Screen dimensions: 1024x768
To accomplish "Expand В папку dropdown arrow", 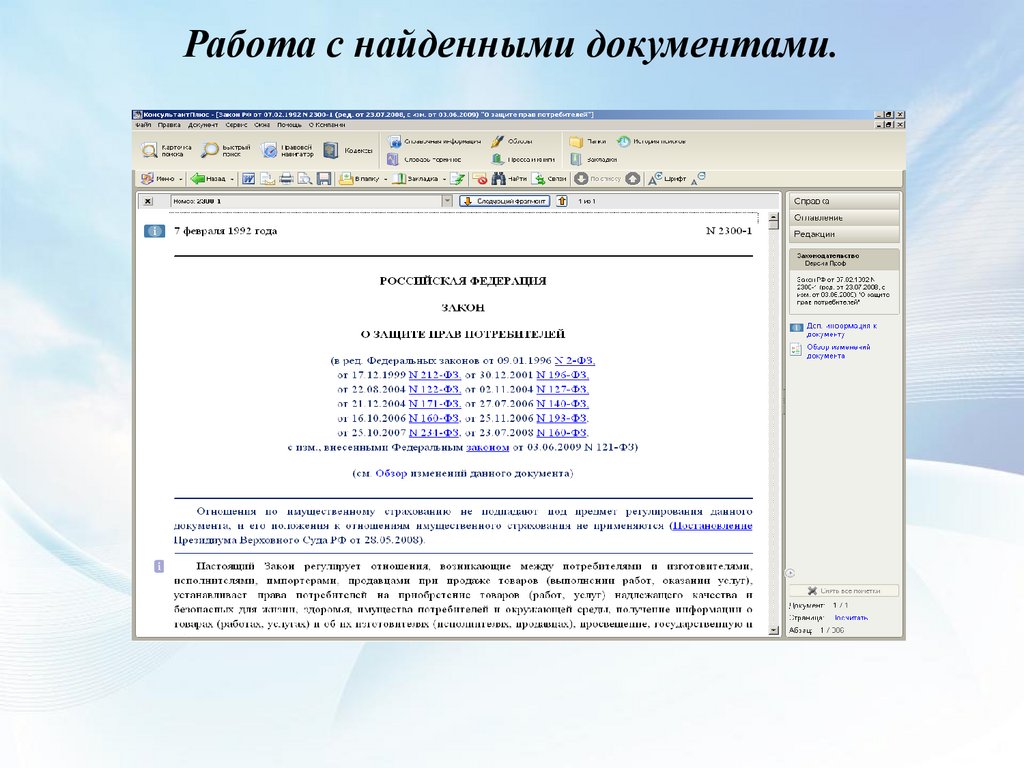I will click(385, 179).
